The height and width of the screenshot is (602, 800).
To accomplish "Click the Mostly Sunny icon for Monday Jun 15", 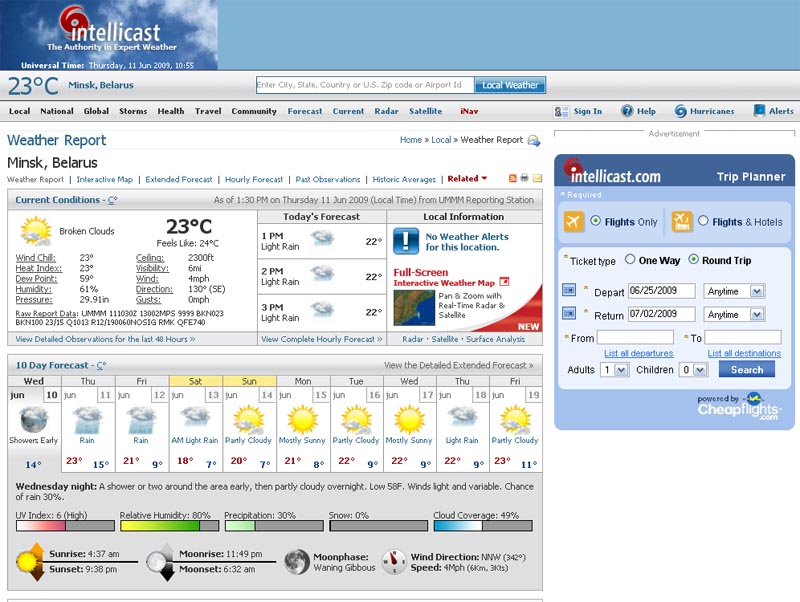I will point(303,419).
